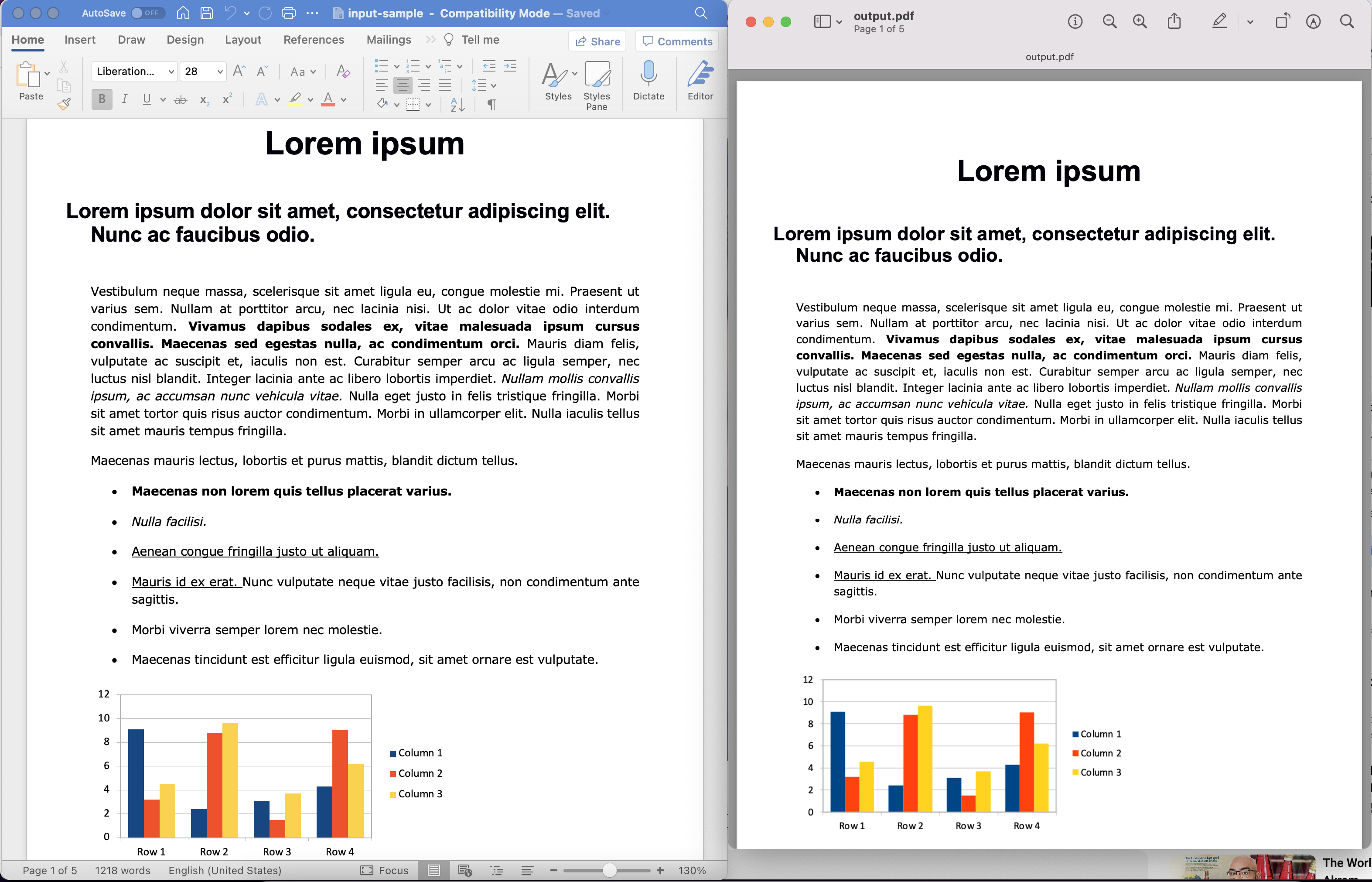Apply multilevel list

coord(445,66)
